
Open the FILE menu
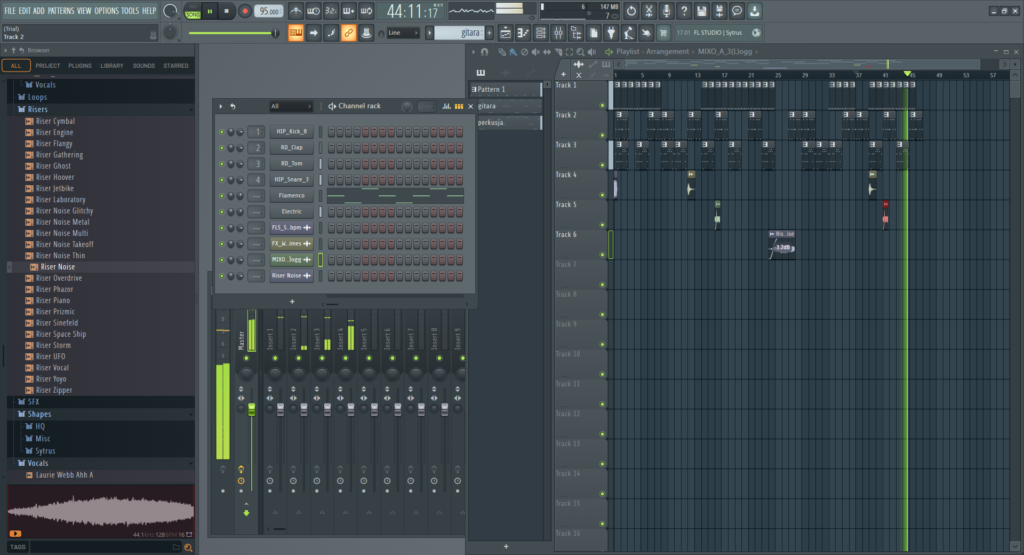click(x=10, y=10)
